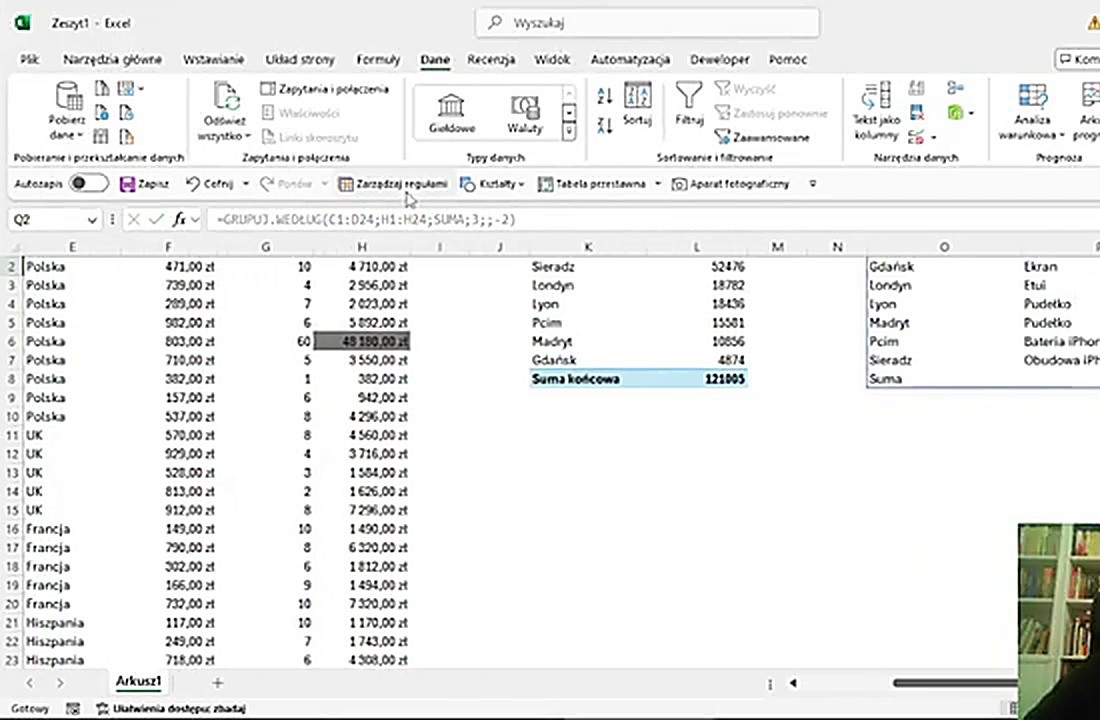Click Zarządzaj regułami button
This screenshot has width=1100, height=720.
click(393, 184)
